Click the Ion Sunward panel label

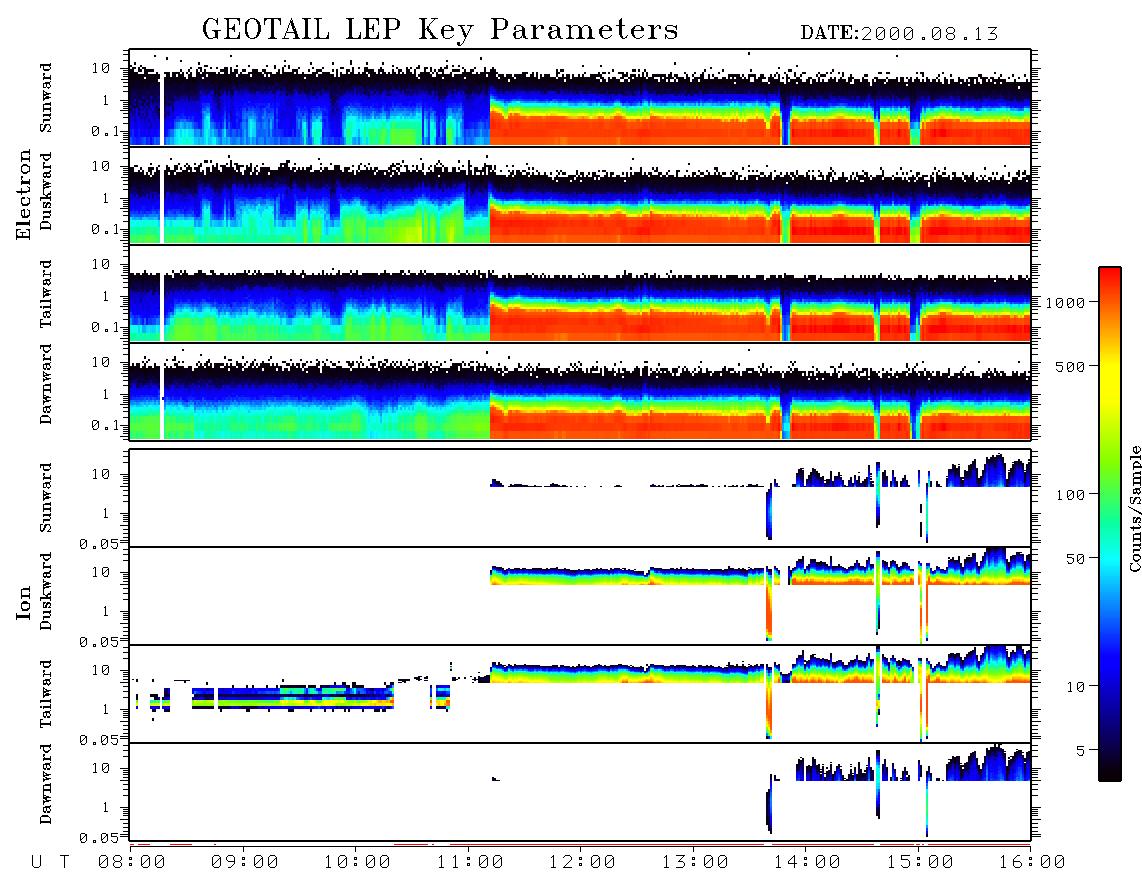click(46, 497)
